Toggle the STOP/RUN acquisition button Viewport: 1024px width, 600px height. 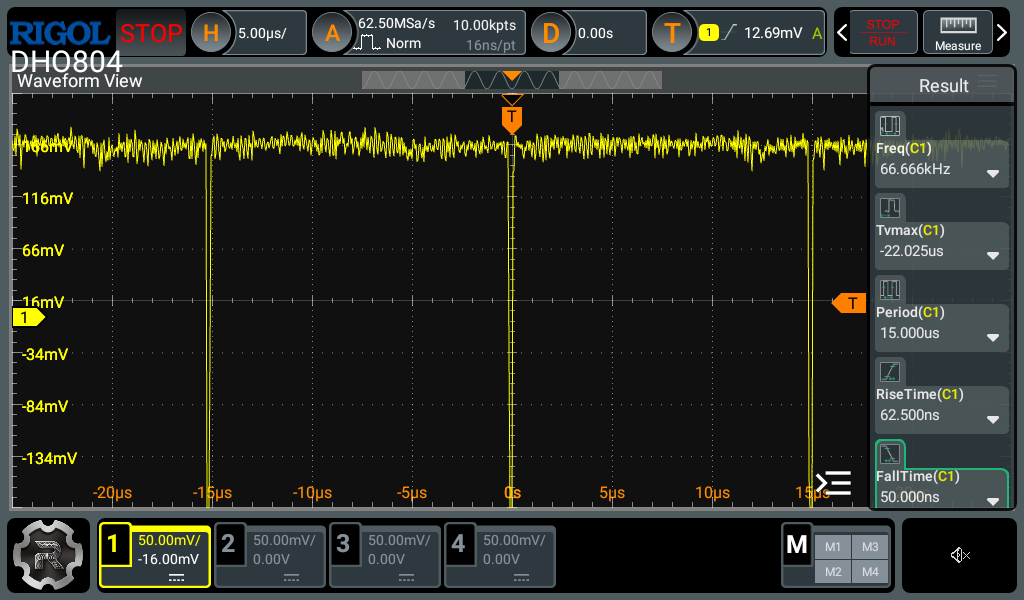point(882,33)
